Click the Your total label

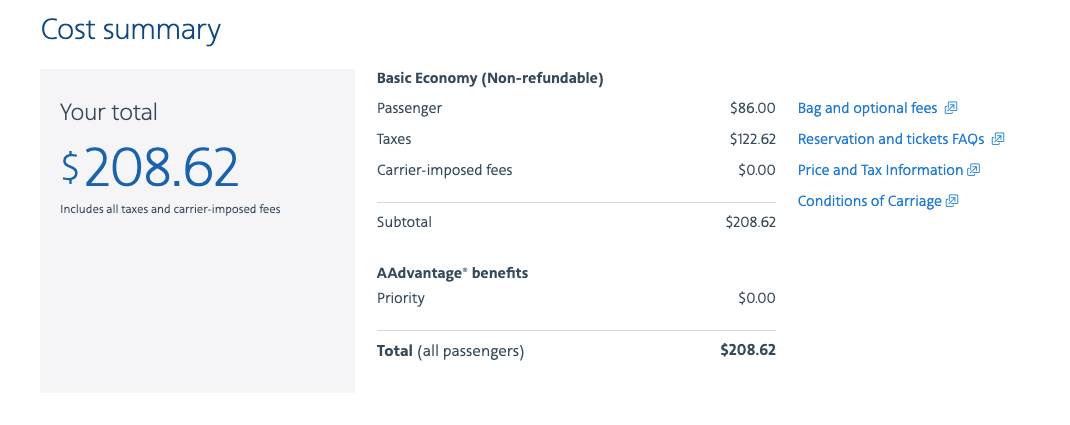pos(109,112)
